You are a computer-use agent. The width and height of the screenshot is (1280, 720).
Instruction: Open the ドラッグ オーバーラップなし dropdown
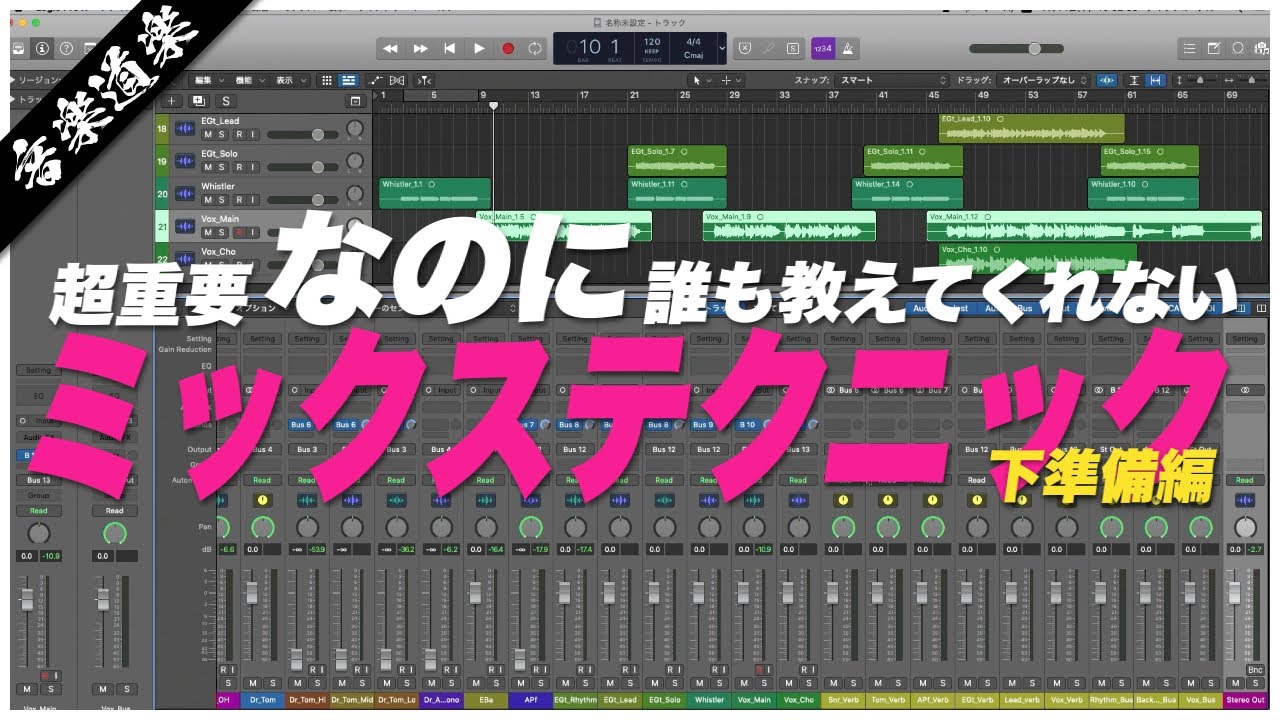pos(1044,80)
